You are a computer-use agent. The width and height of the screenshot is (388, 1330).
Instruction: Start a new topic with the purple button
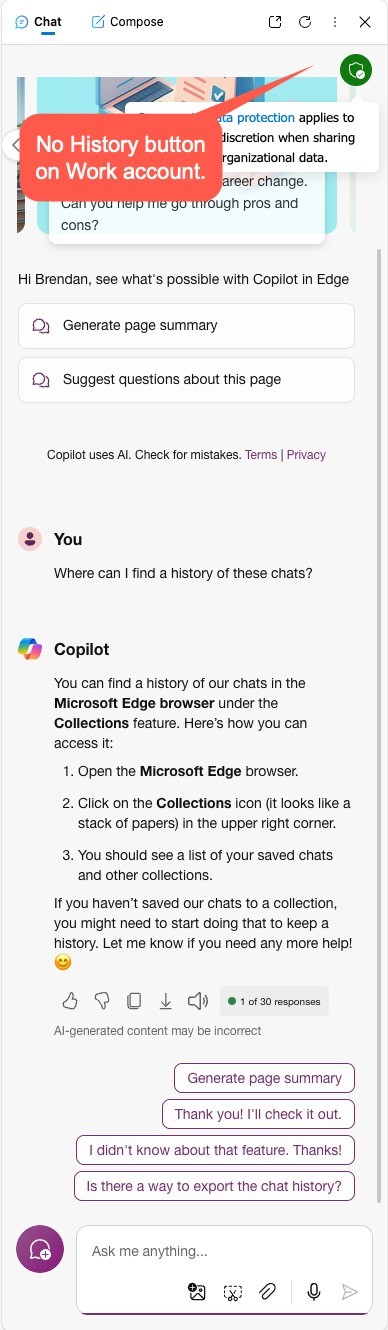point(40,1249)
